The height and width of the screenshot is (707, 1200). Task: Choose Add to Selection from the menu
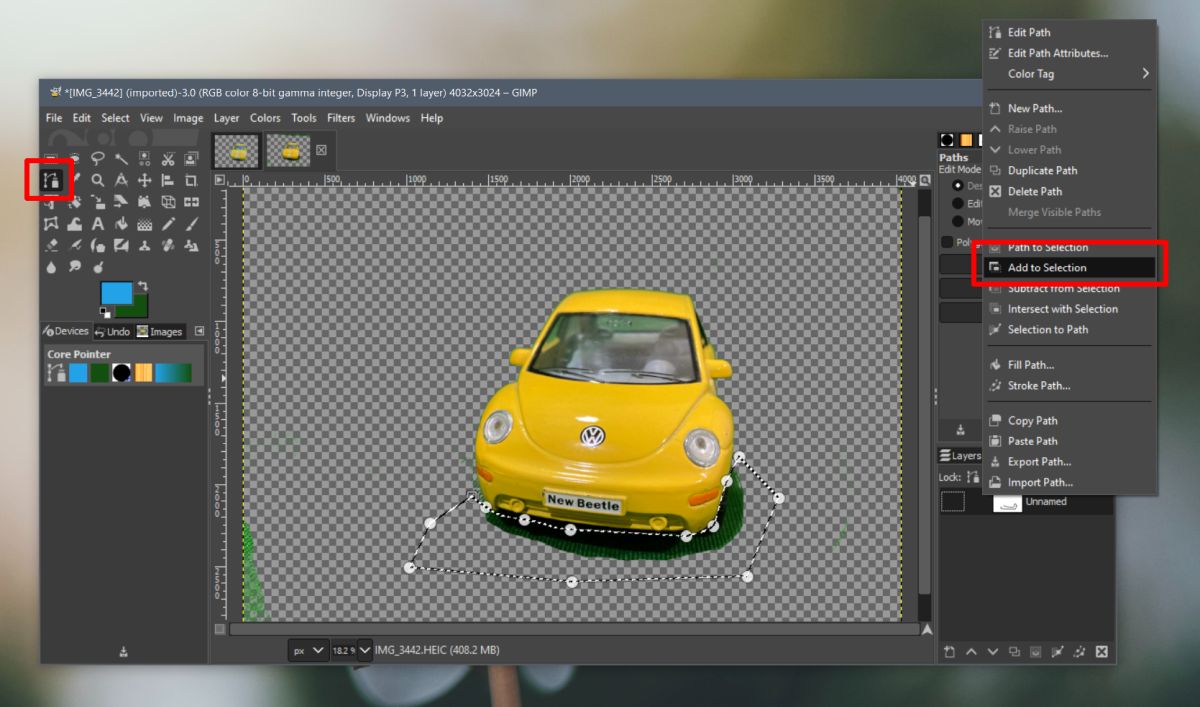click(x=1046, y=267)
